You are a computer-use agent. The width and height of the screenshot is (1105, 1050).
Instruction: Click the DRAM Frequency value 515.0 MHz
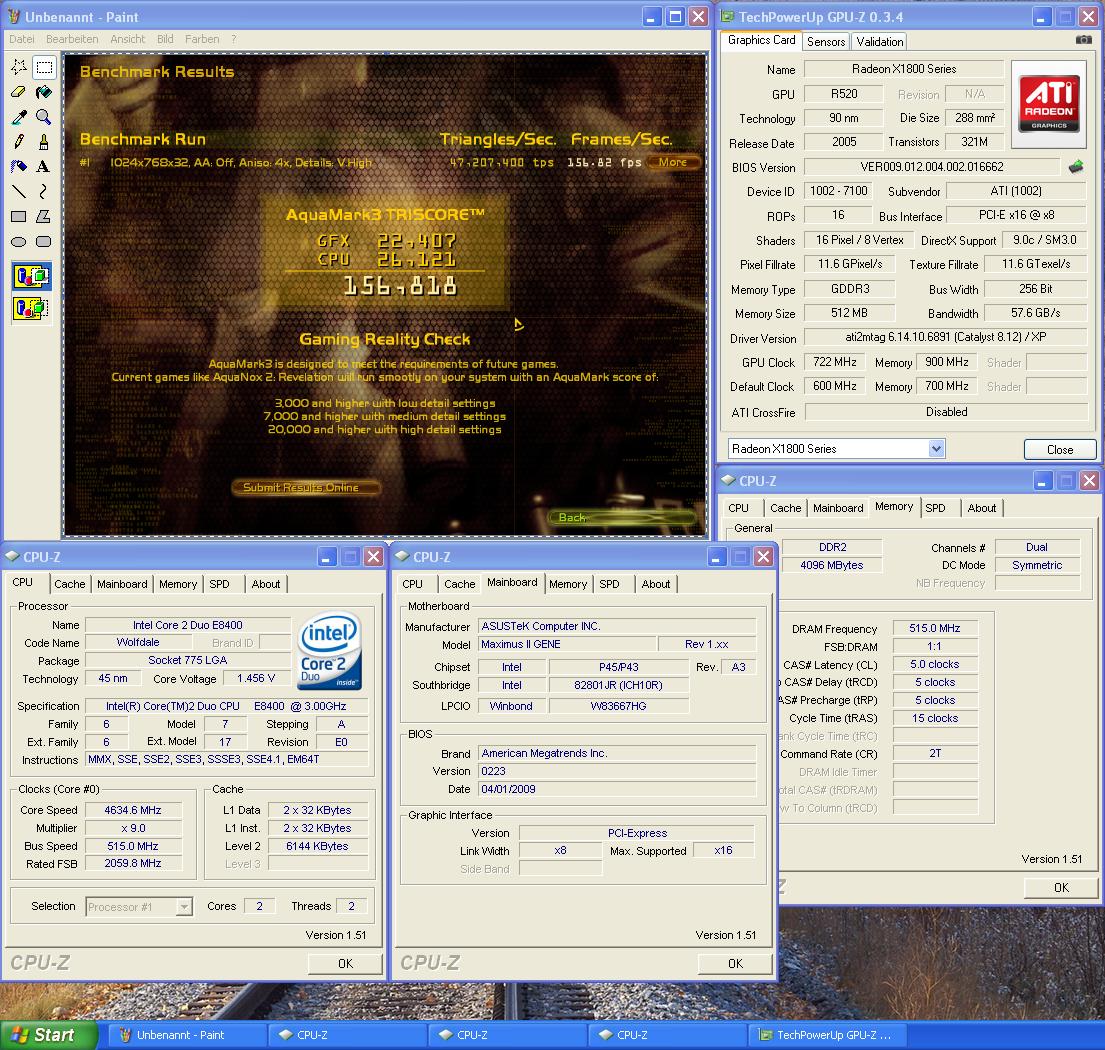tap(934, 628)
